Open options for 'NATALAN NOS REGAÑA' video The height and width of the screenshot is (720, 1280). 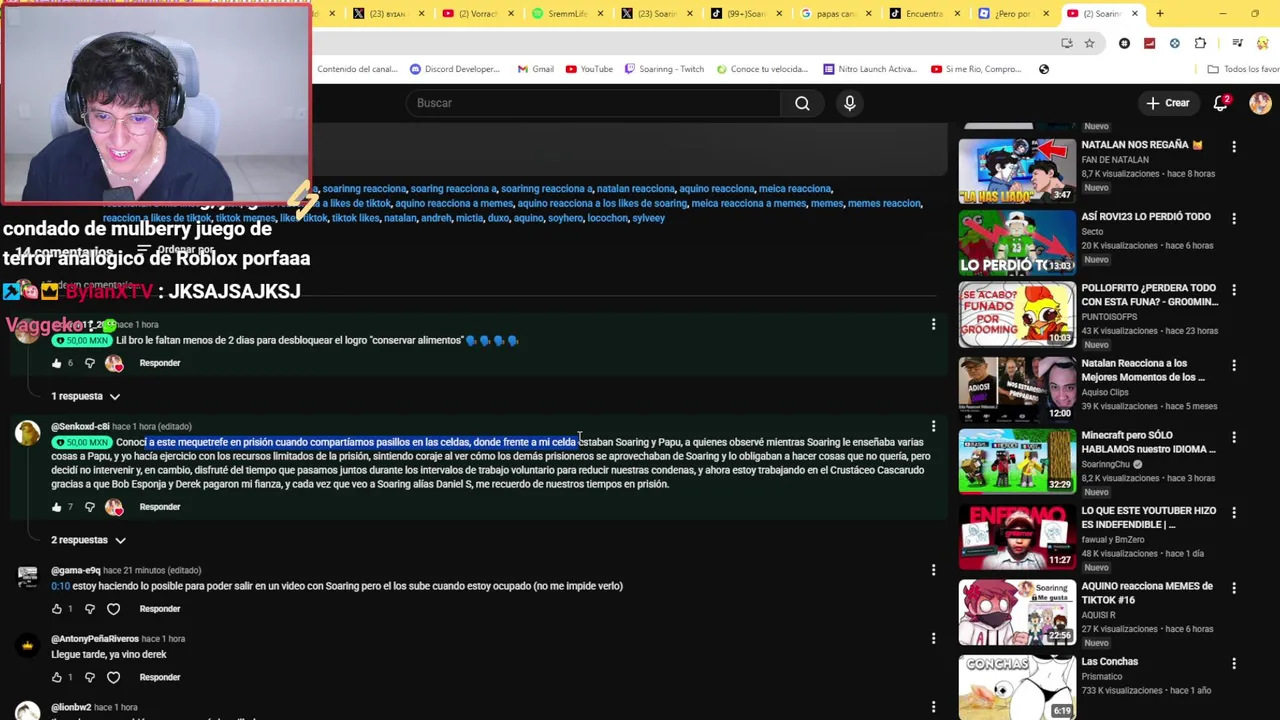pos(1233,146)
